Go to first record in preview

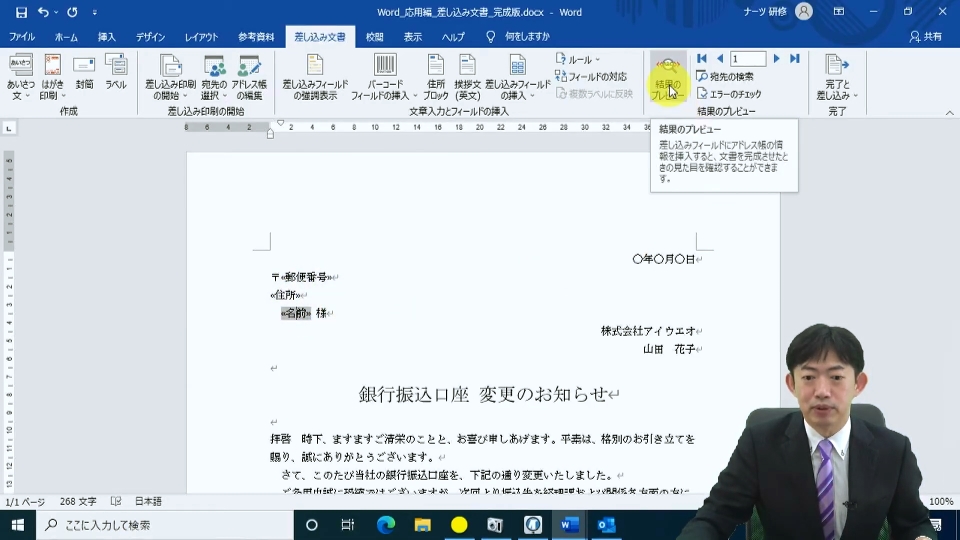tap(702, 59)
